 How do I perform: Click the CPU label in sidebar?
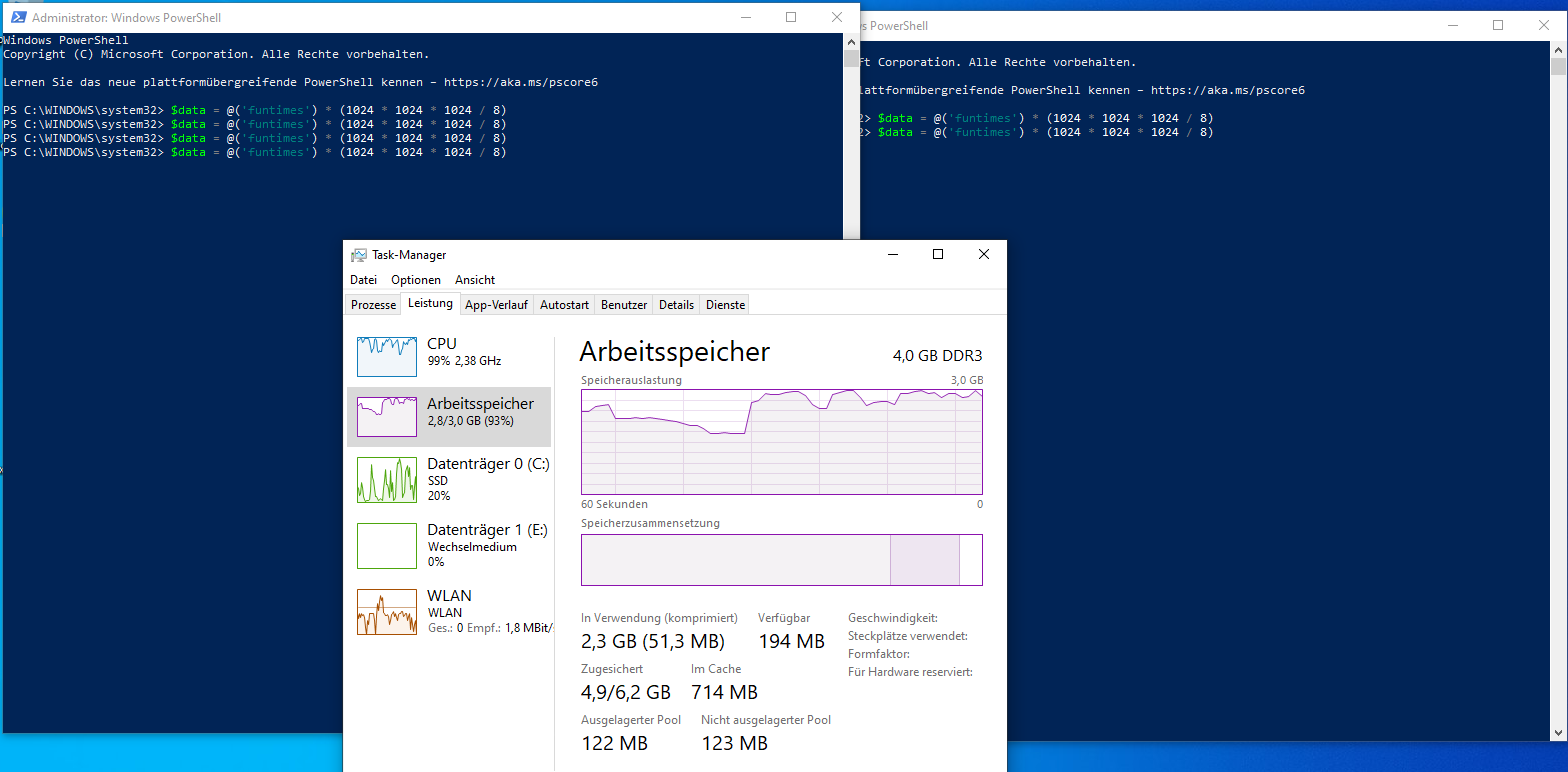[442, 343]
